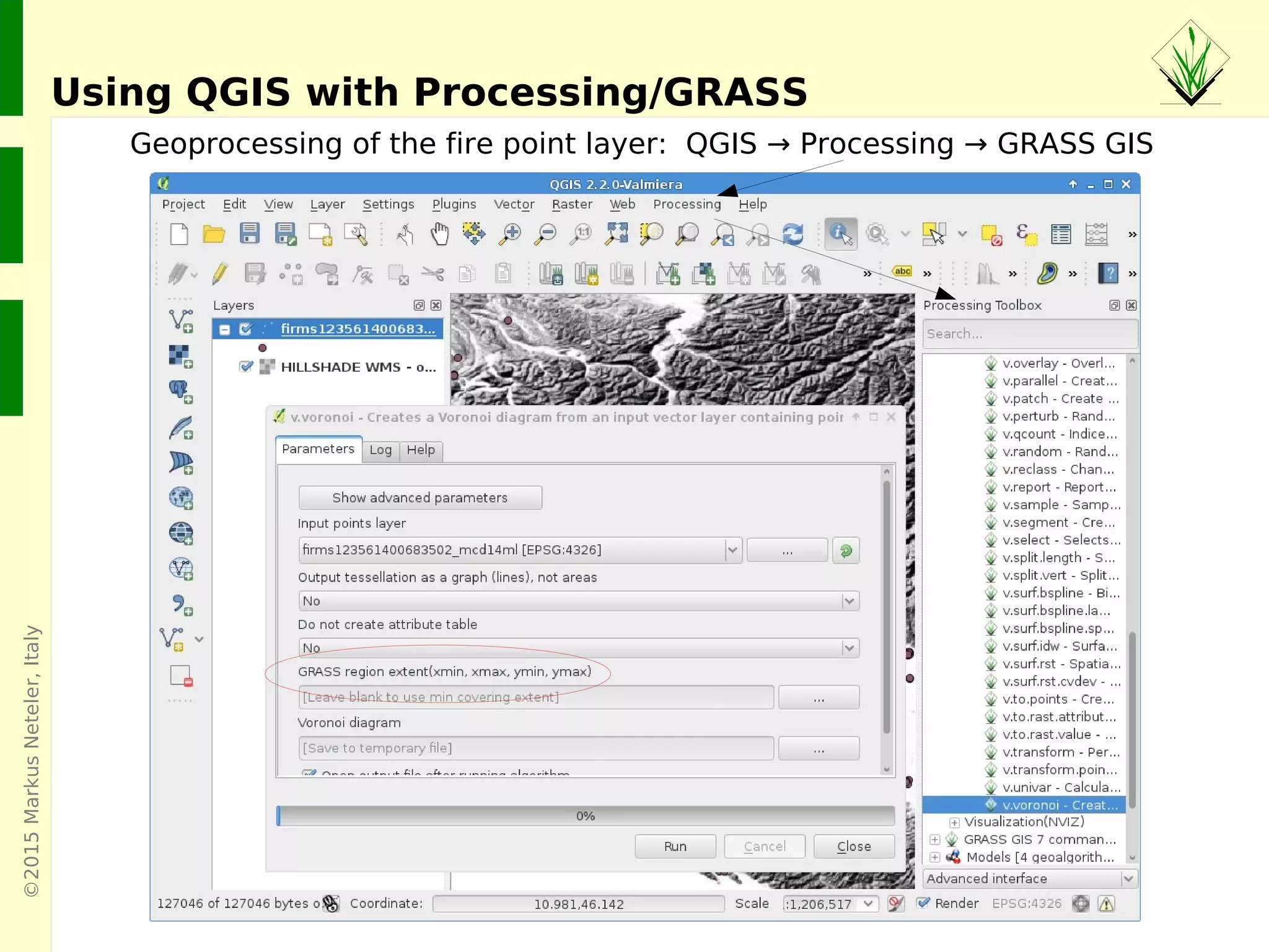1269x952 pixels.
Task: Click the Close button in dialog
Action: [854, 846]
